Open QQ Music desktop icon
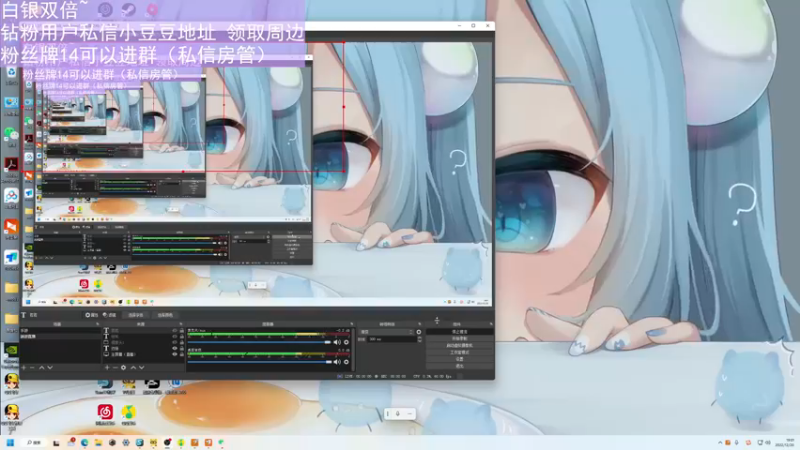 click(129, 414)
